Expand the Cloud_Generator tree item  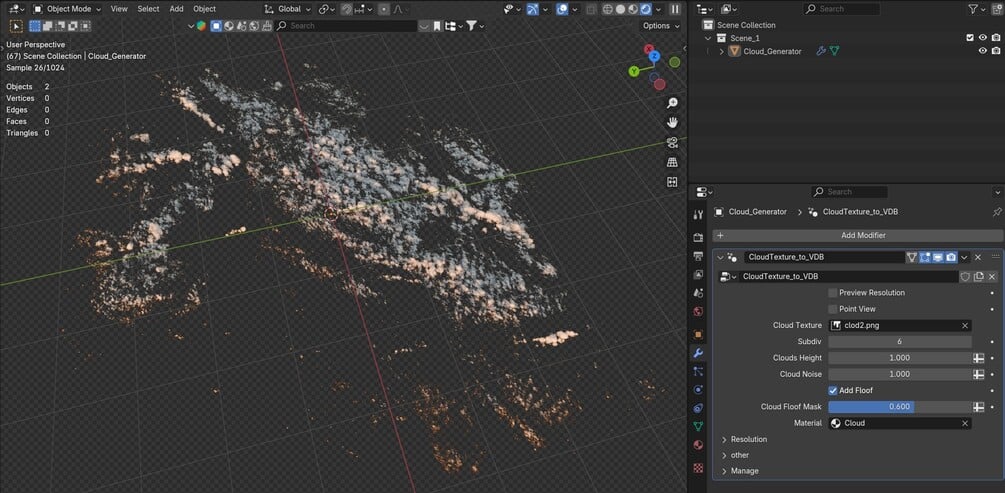click(722, 51)
